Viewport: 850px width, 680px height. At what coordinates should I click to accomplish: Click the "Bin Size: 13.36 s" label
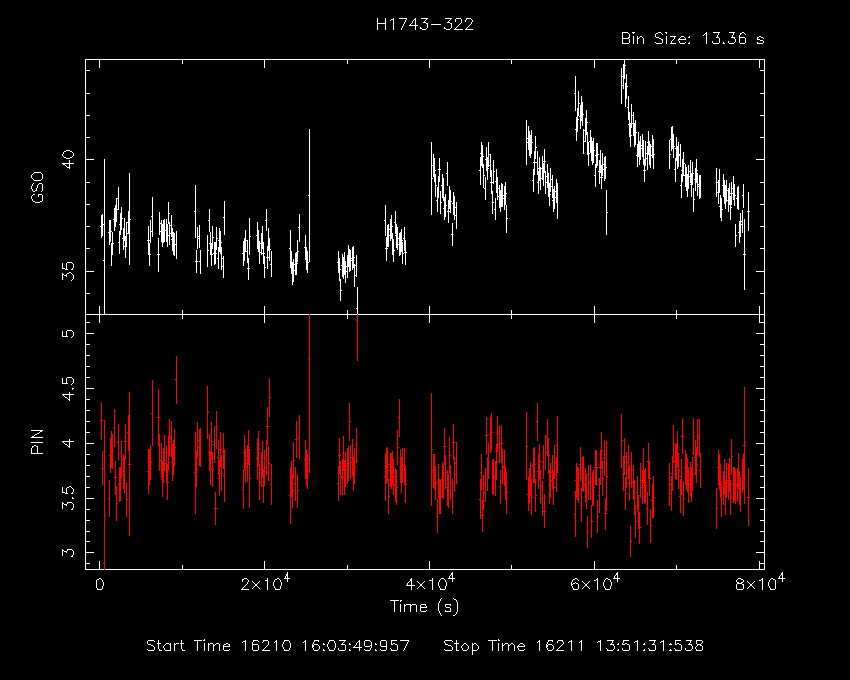pyautogui.click(x=692, y=39)
